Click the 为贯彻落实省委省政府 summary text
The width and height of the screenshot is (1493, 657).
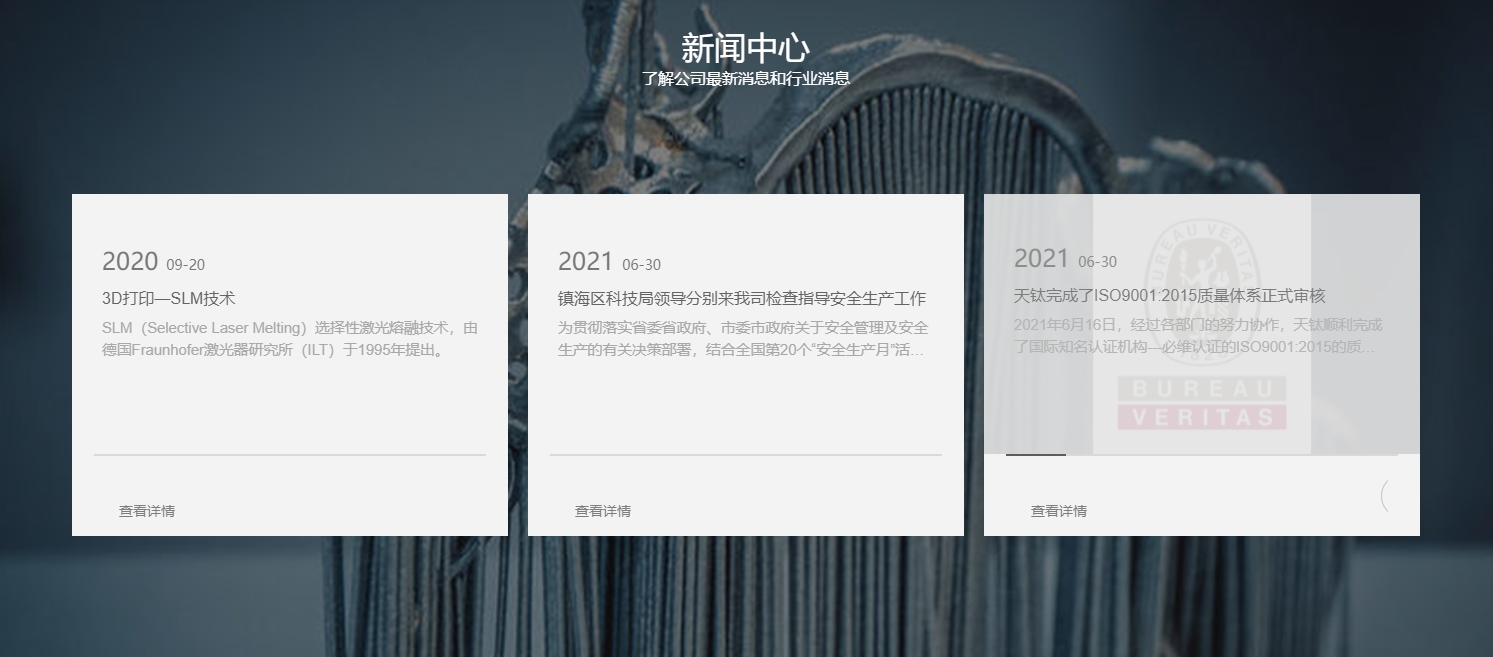pos(742,339)
